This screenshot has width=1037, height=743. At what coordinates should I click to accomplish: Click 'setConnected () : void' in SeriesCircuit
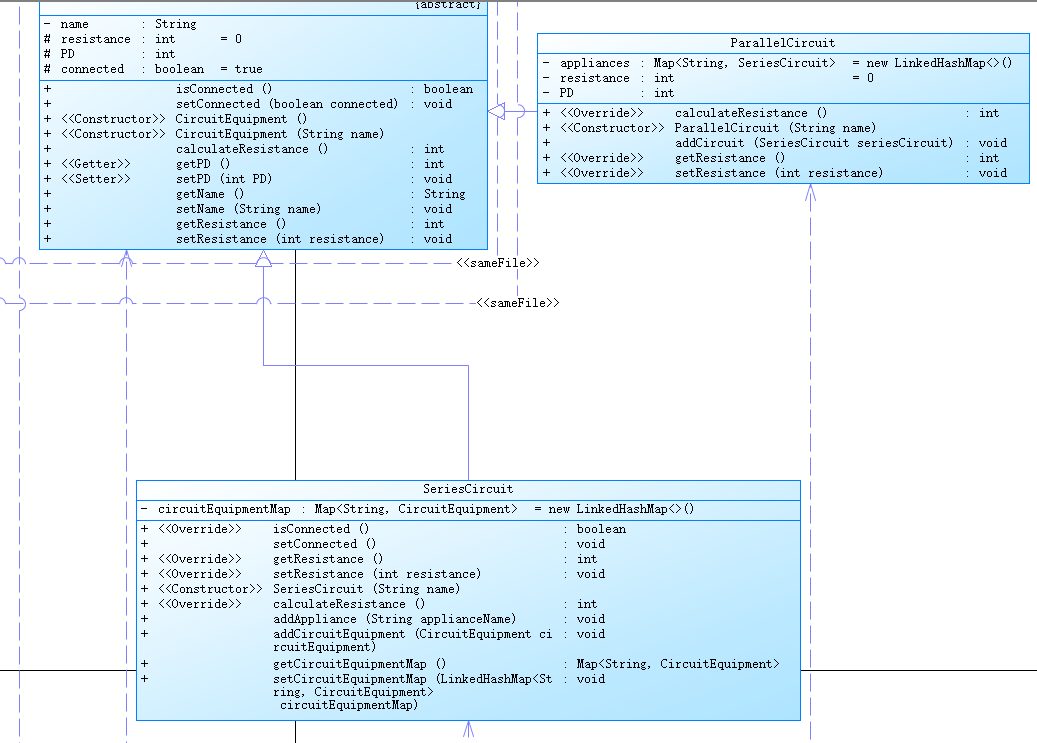point(372,544)
